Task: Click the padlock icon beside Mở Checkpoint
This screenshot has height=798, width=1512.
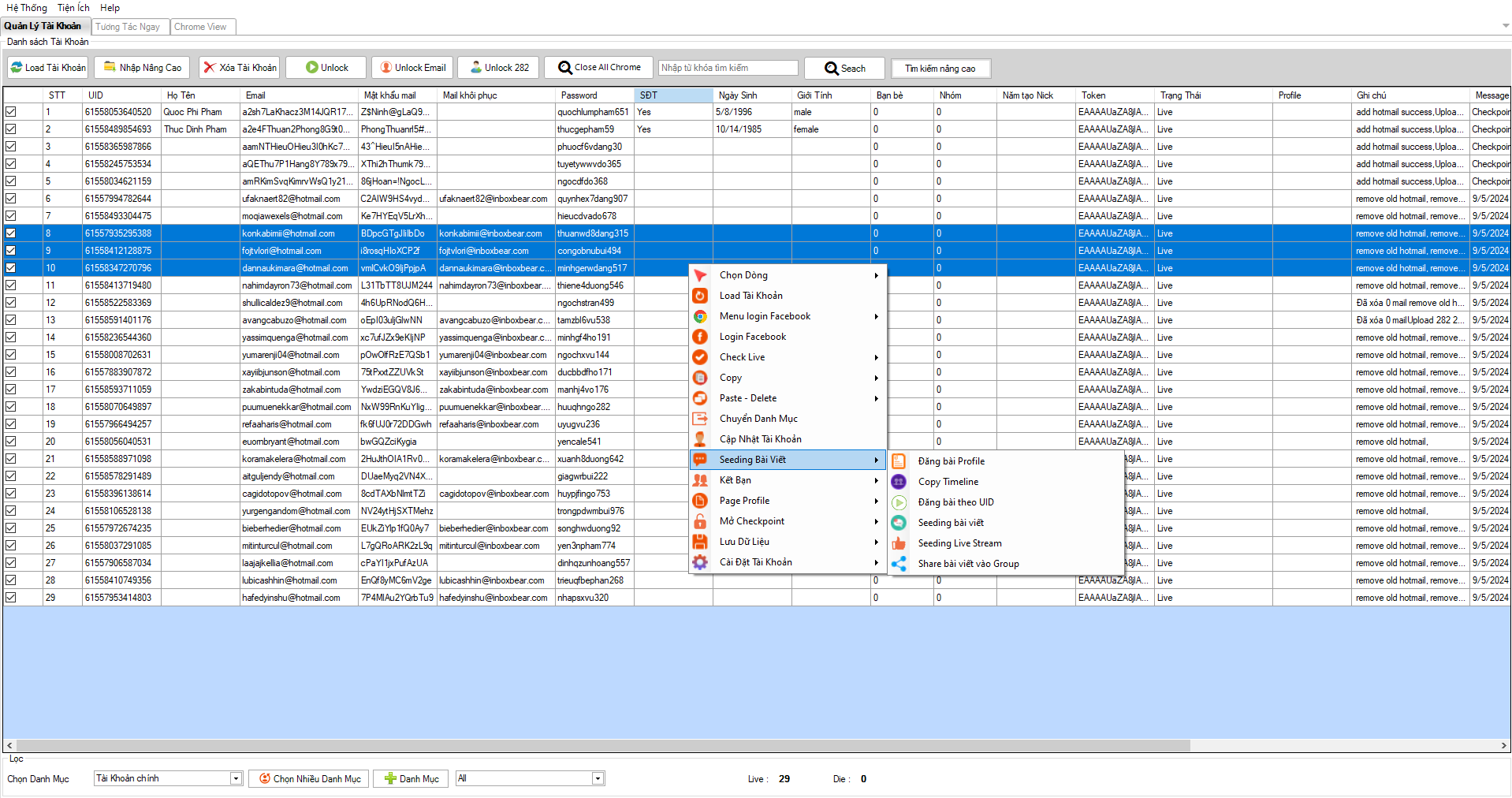Action: tap(699, 521)
